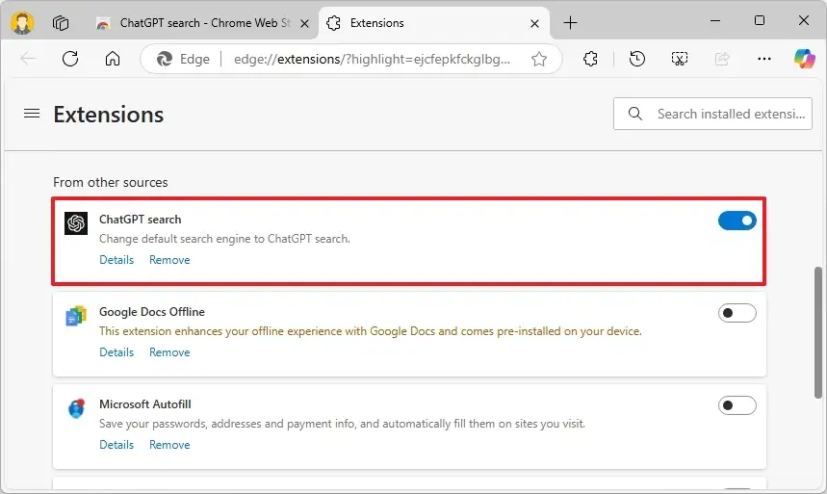The height and width of the screenshot is (494, 827).
Task: Open a new tab with the plus button
Action: [570, 23]
